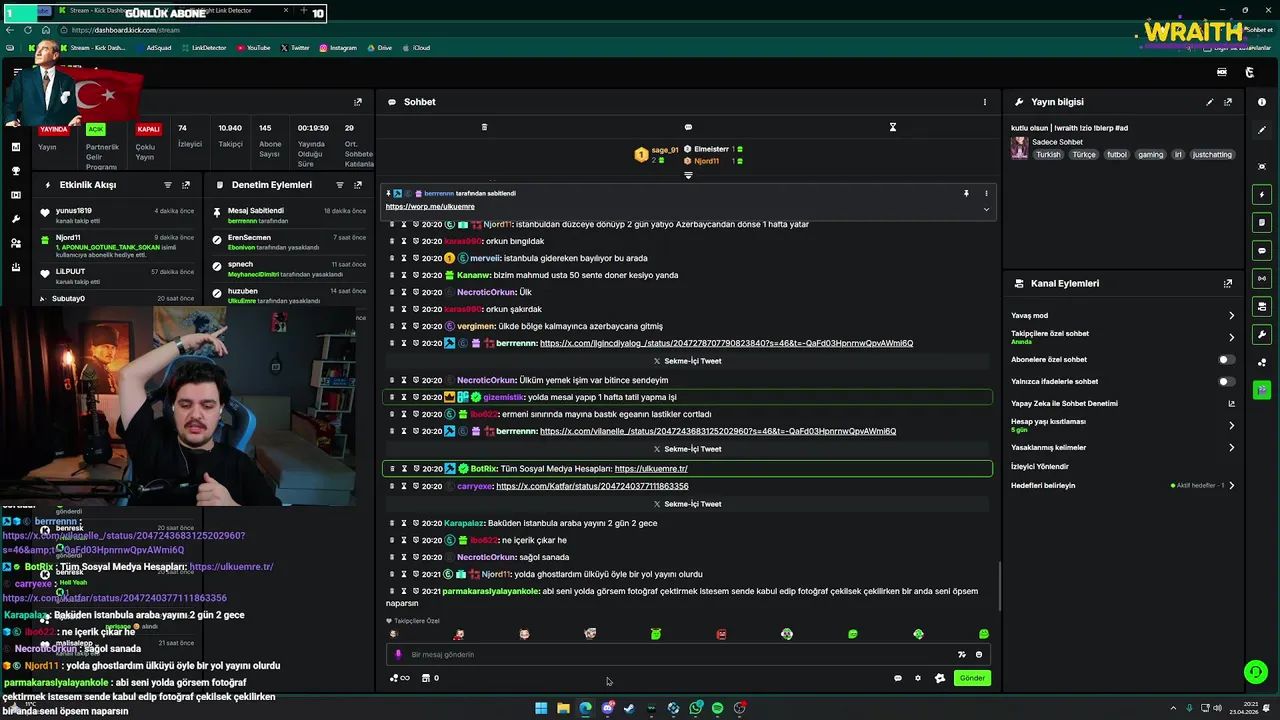Click the hourglass icon in the chat toolbar
Screen dimensions: 1280x720
[x=893, y=127]
